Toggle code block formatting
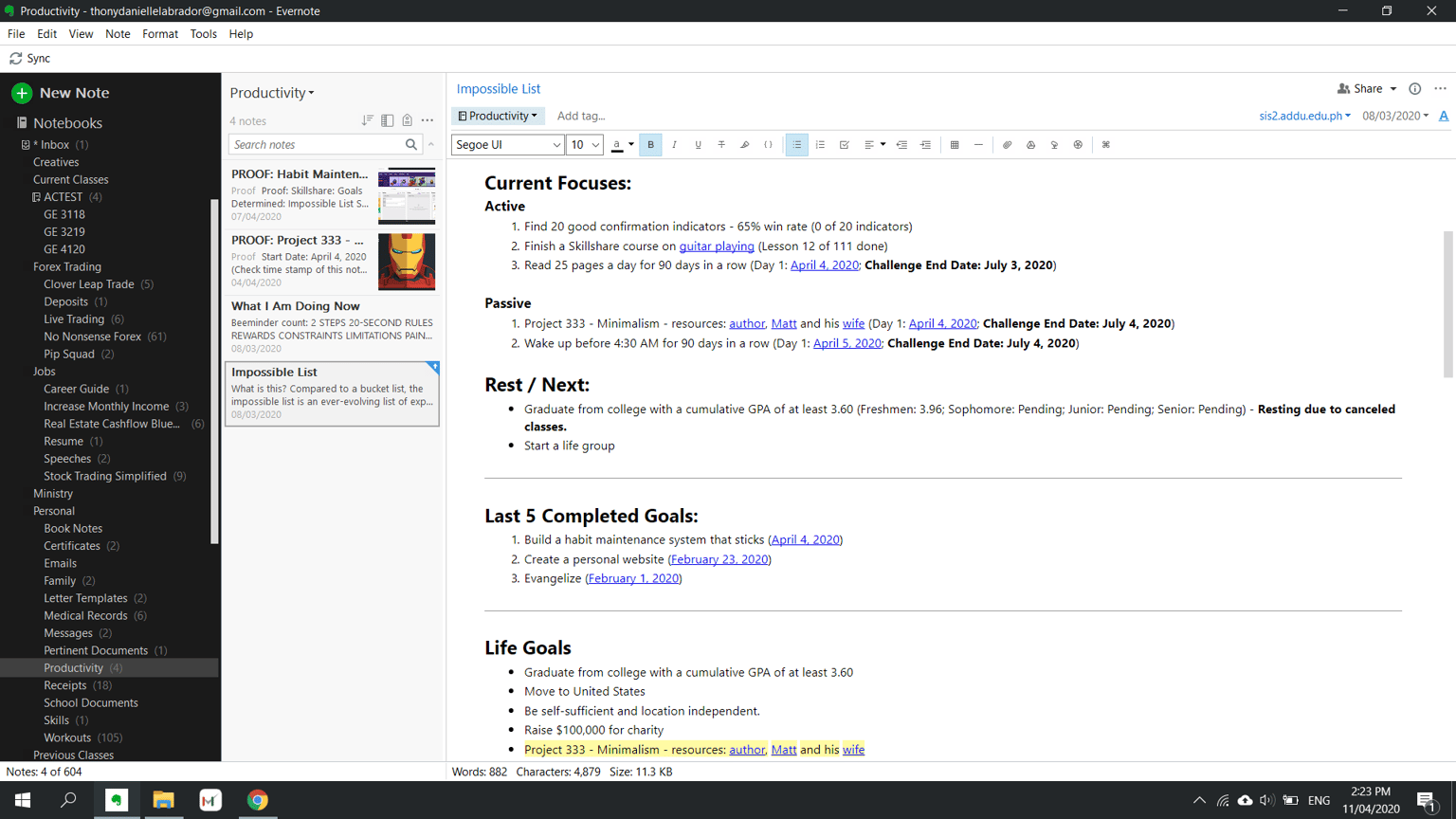 click(769, 145)
